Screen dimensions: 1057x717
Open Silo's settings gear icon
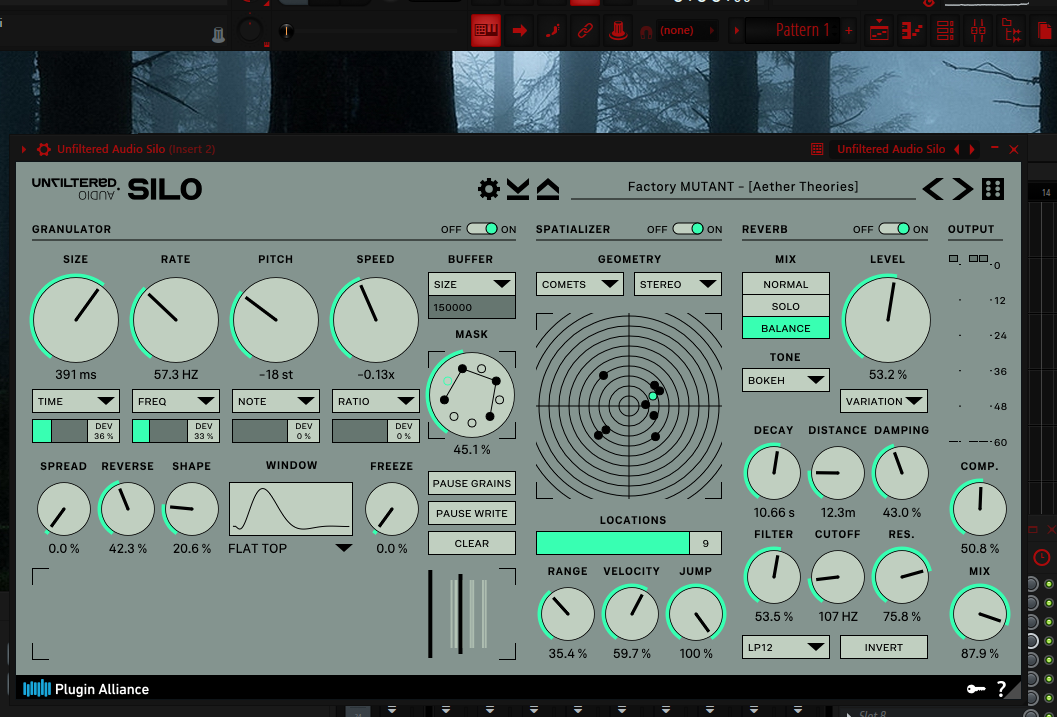click(489, 189)
